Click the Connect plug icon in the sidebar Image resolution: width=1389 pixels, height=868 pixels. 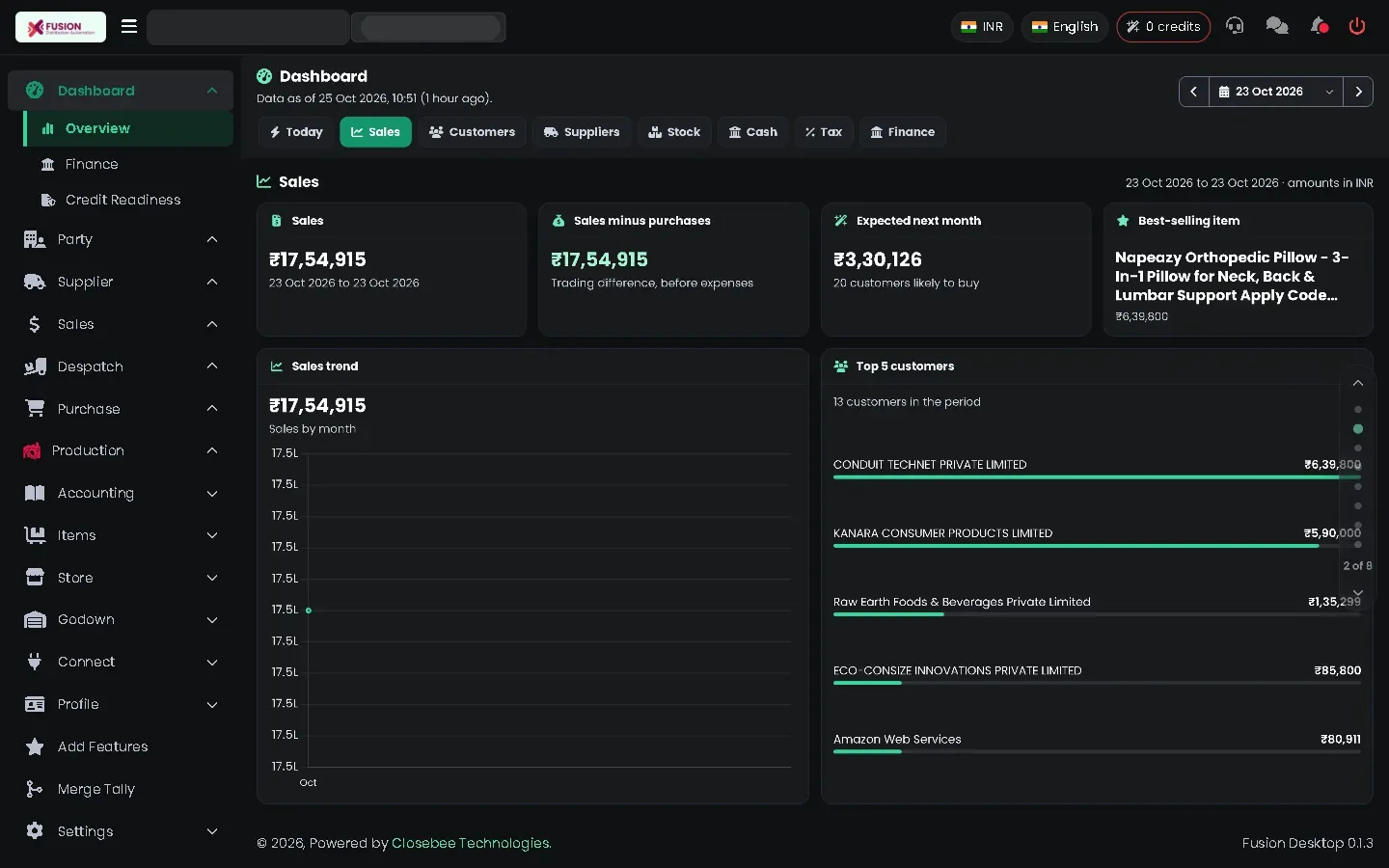tap(35, 662)
